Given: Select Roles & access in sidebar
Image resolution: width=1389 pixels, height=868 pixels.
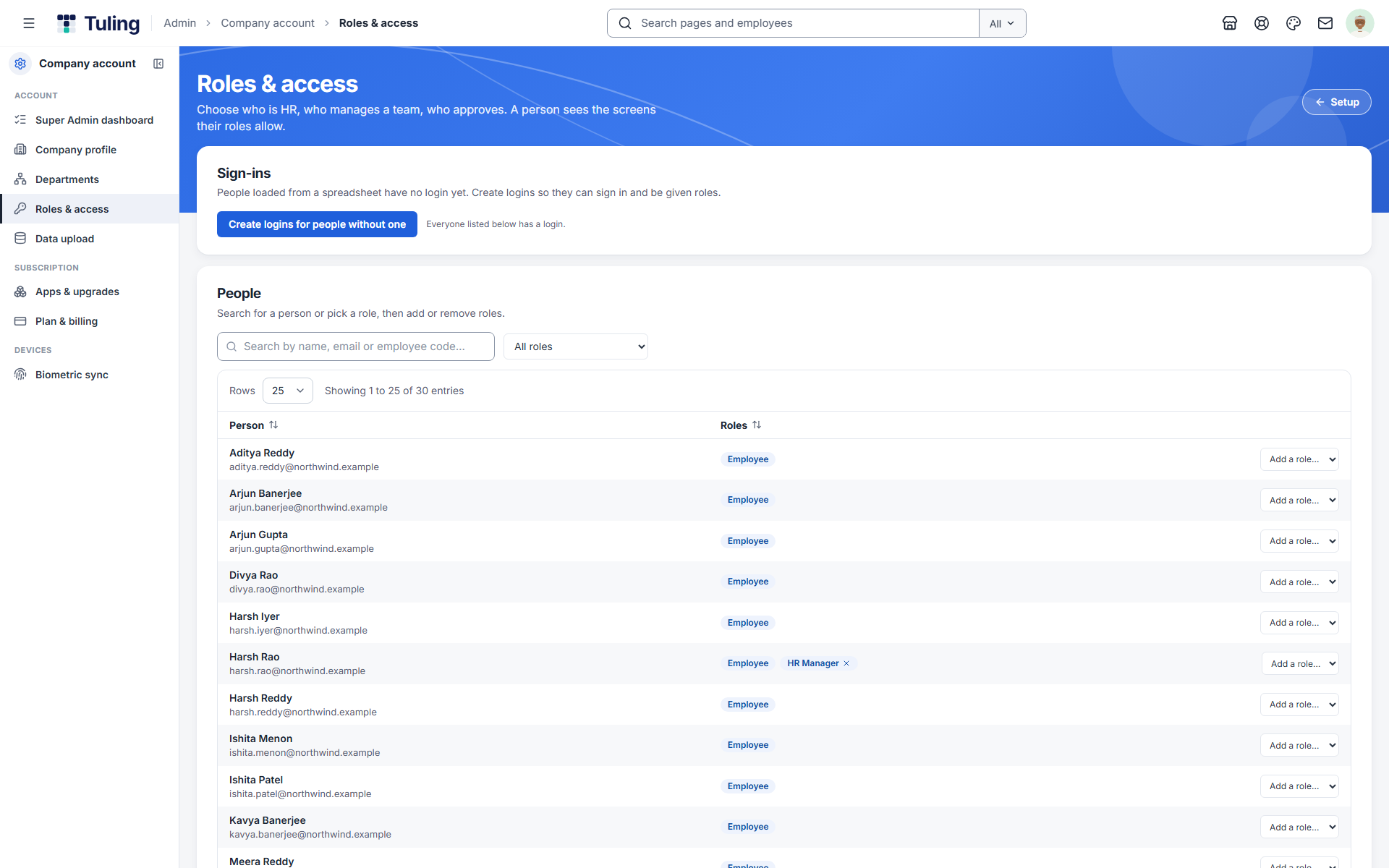Looking at the screenshot, I should (90, 209).
